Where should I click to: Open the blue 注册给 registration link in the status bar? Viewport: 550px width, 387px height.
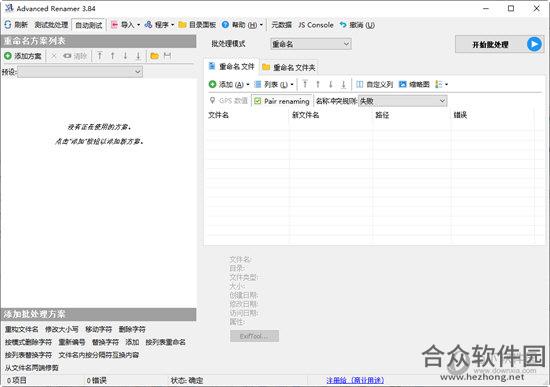[355, 380]
